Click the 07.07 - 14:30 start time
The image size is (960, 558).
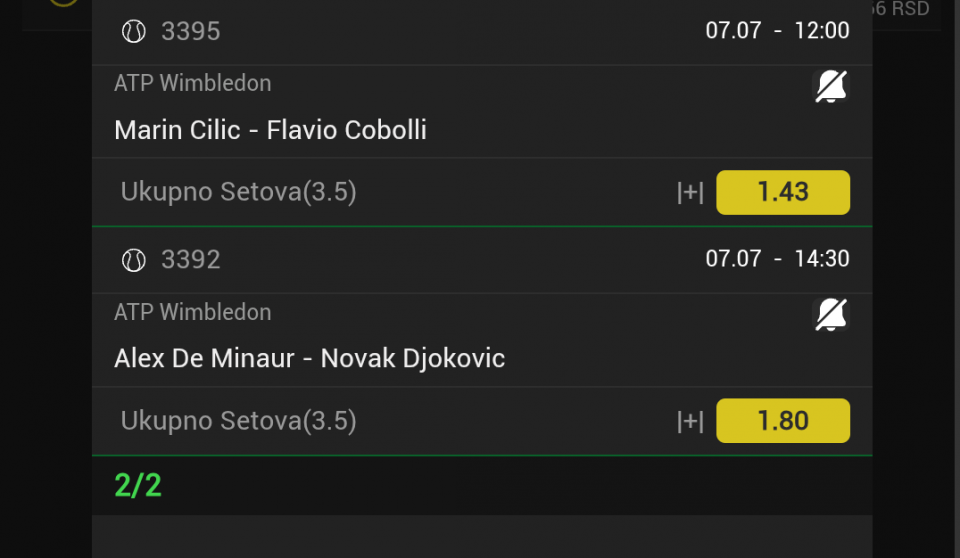[x=777, y=258]
